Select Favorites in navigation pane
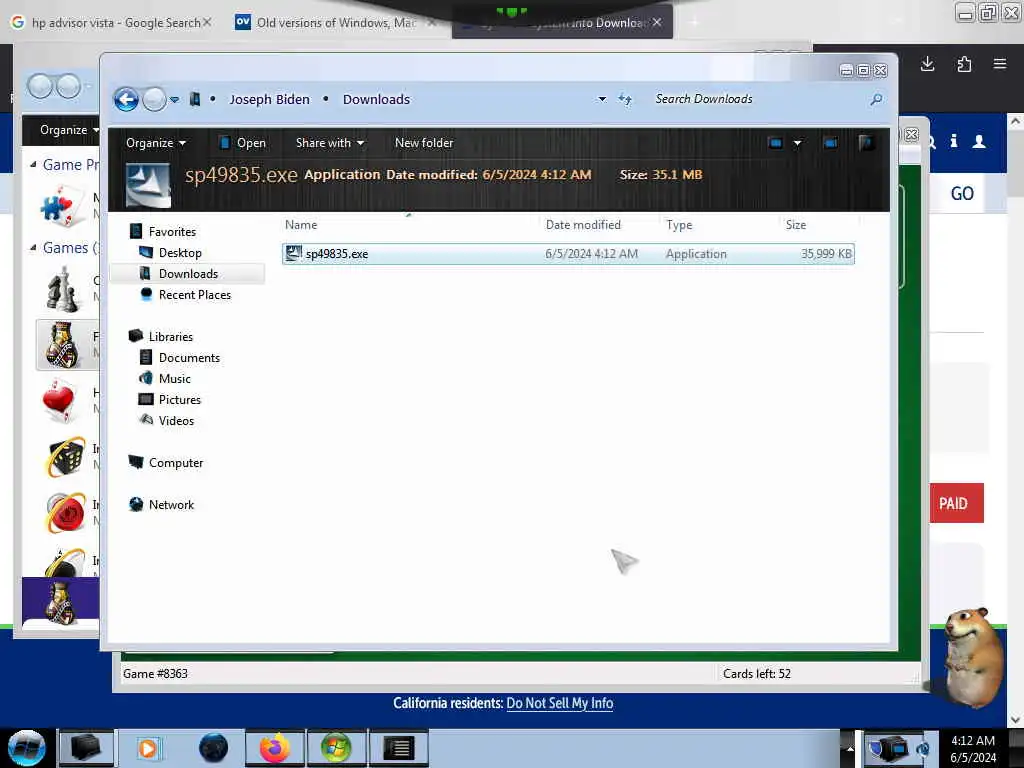Viewport: 1024px width, 768px height. (172, 231)
